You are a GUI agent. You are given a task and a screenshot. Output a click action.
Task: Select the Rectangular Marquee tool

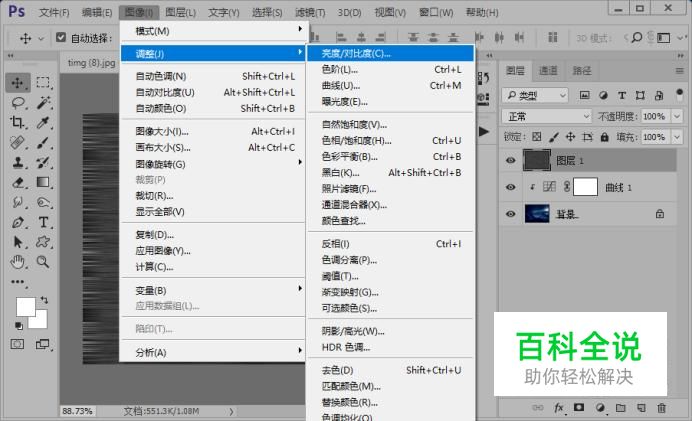pyautogui.click(x=43, y=83)
